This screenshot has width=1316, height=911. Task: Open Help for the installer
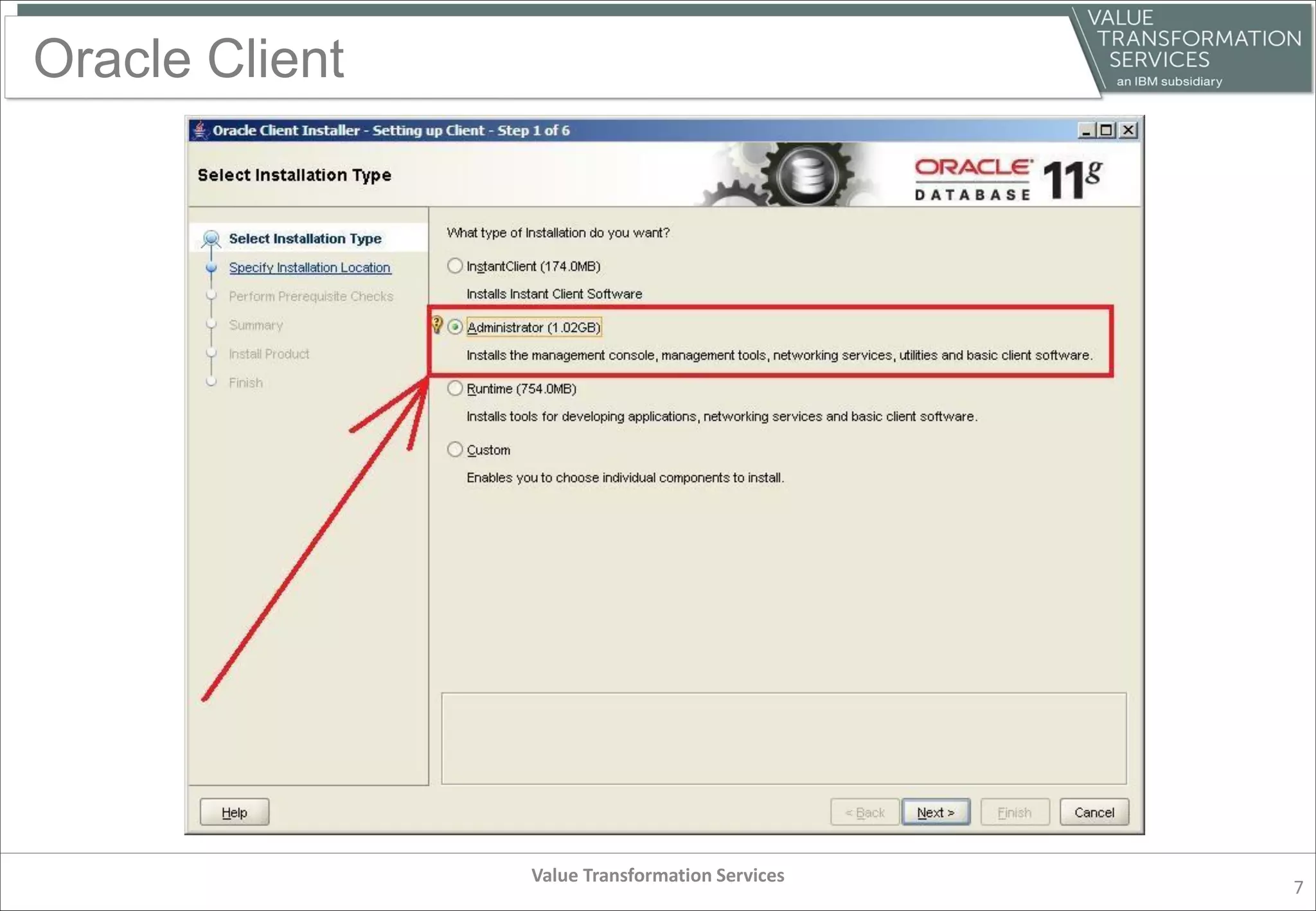click(234, 812)
